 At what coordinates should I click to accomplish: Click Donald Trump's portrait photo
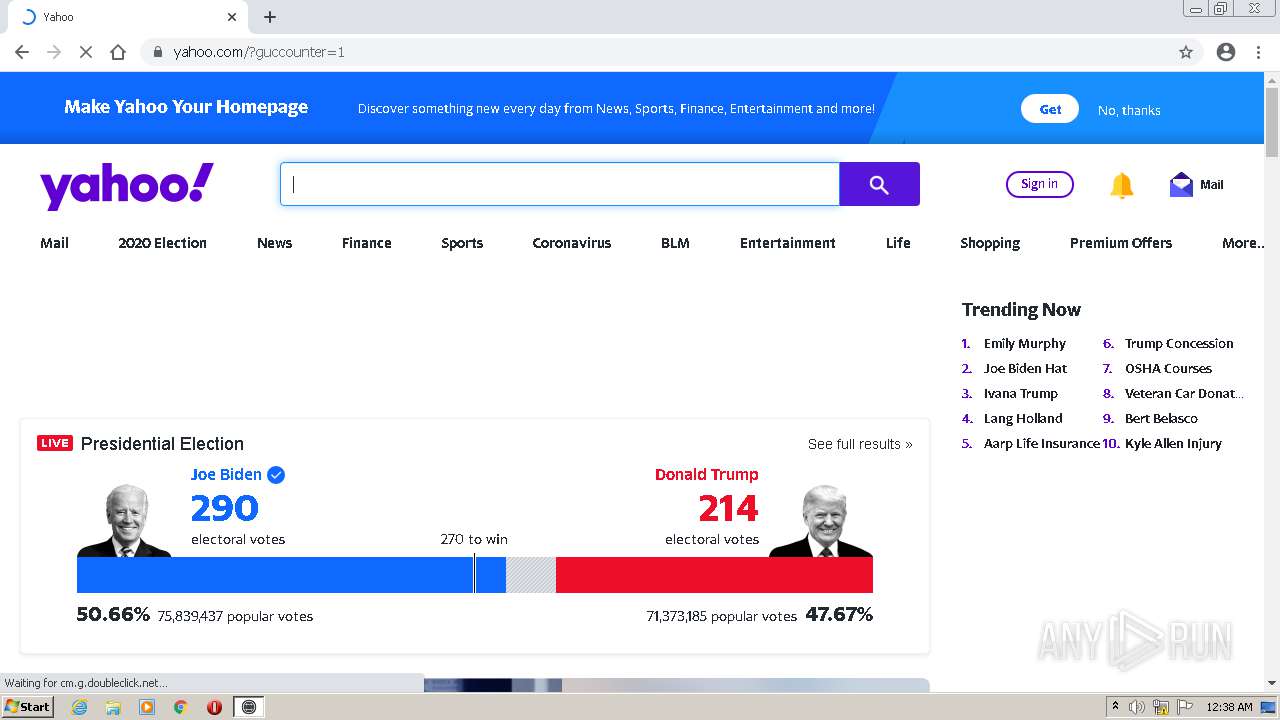coord(821,521)
